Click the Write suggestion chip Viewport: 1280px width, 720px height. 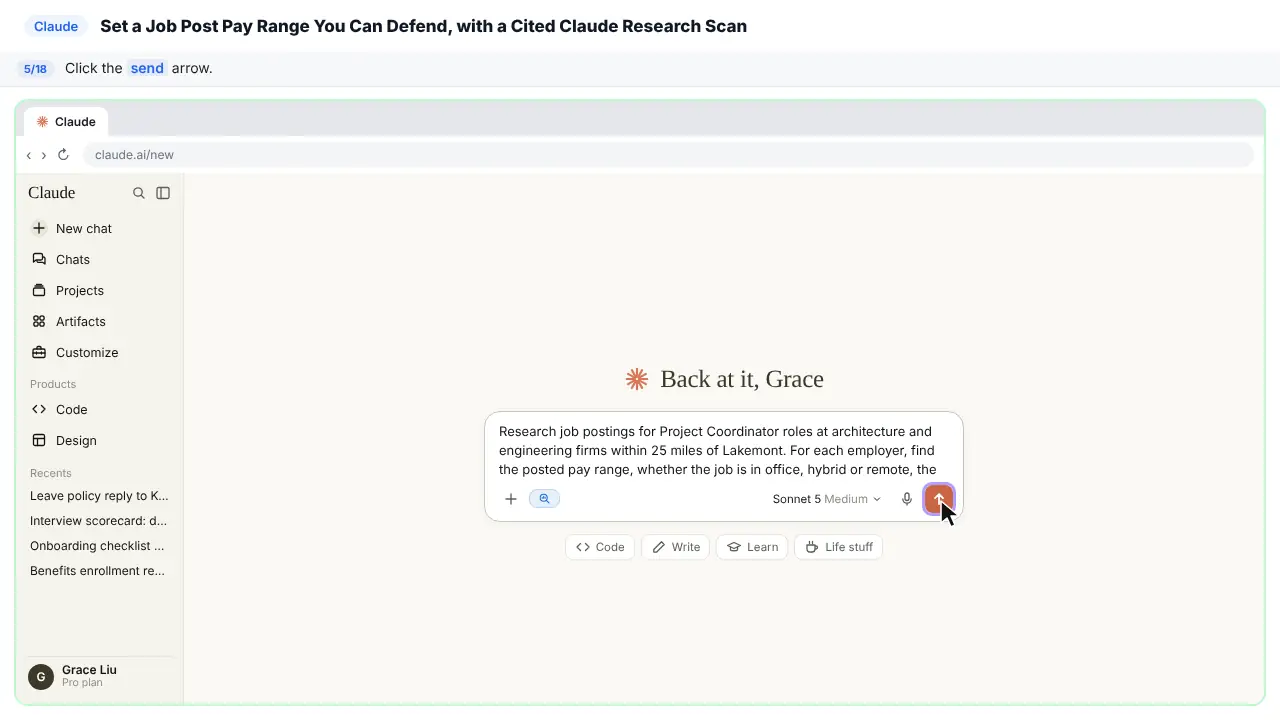[x=676, y=547]
